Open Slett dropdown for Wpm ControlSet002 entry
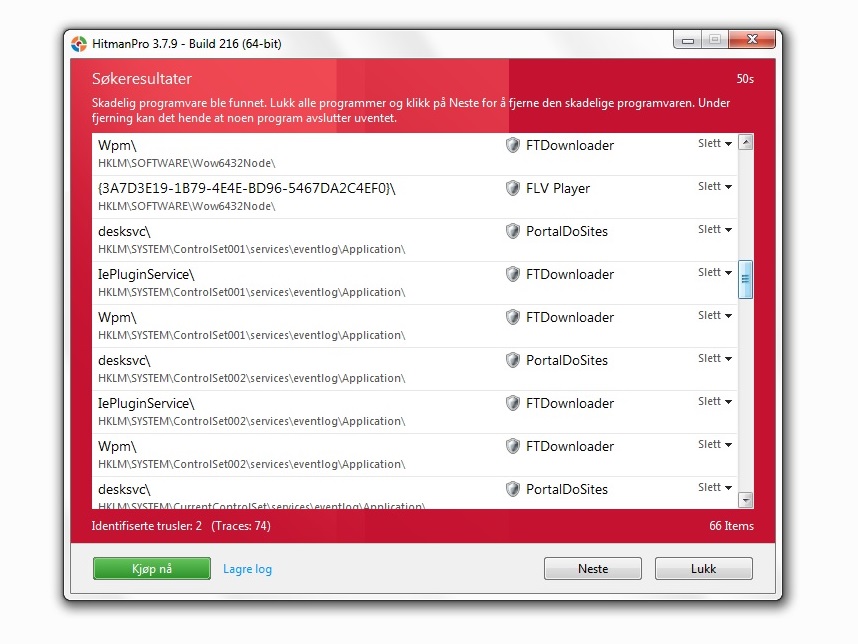The width and height of the screenshot is (858, 644). coord(715,444)
